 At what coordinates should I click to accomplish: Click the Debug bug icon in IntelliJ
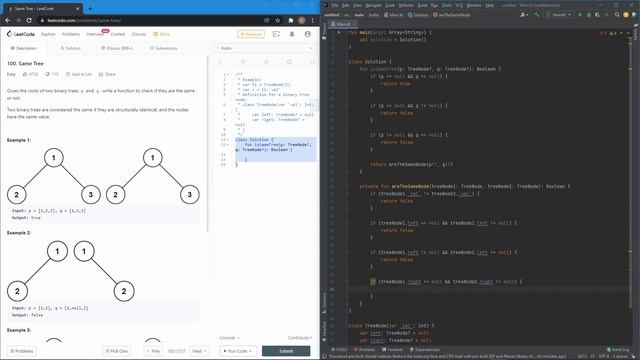[589, 15]
